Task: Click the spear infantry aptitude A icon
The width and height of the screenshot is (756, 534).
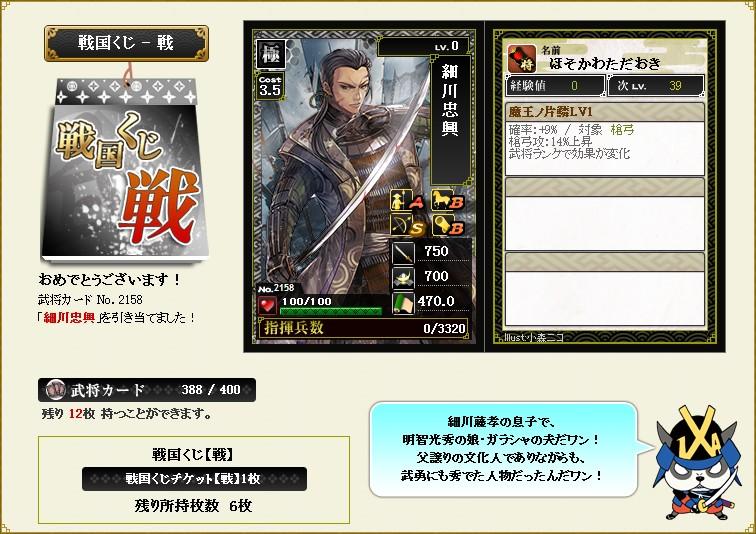Action: (x=407, y=200)
